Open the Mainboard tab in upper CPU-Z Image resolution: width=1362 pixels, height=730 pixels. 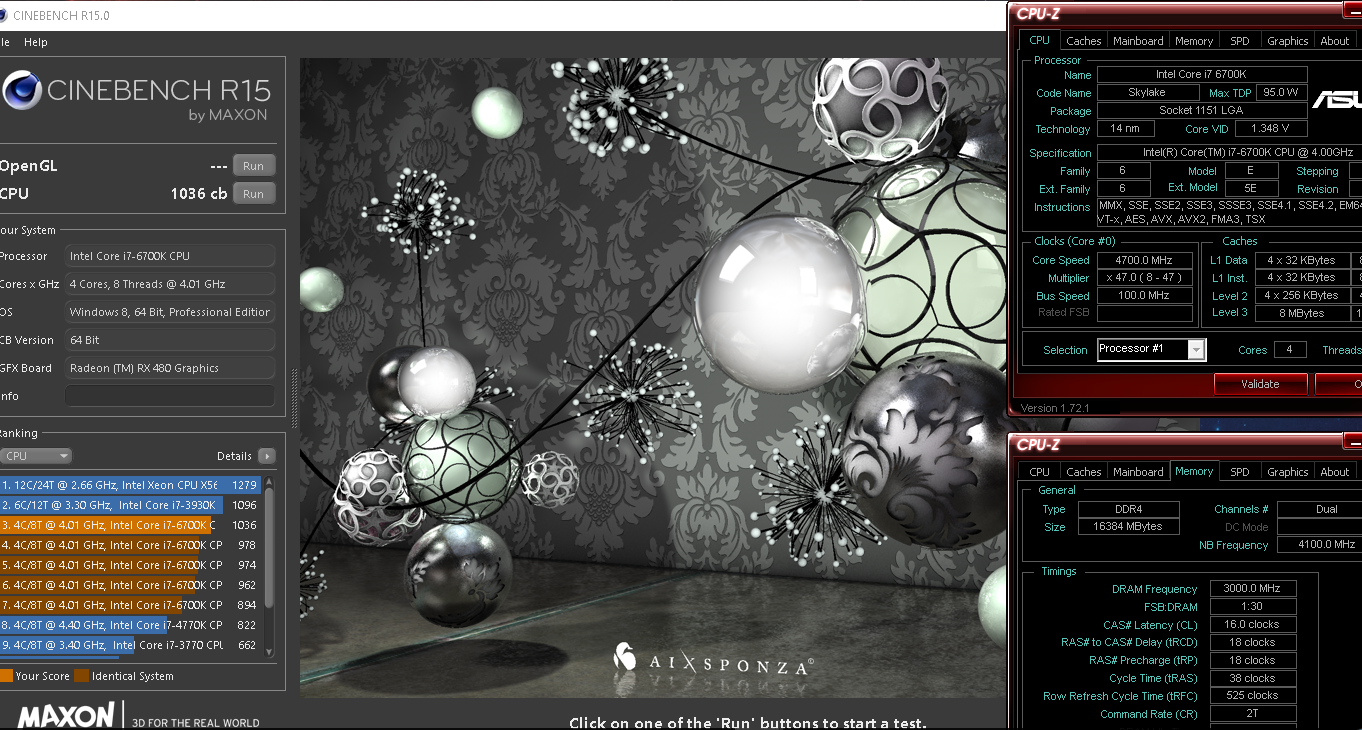point(1138,41)
